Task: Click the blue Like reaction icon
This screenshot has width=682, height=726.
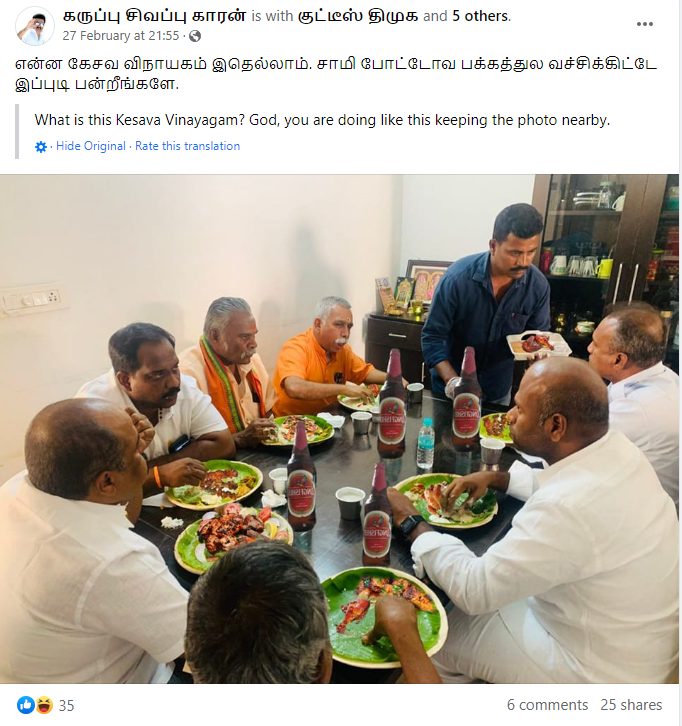Action: point(26,705)
